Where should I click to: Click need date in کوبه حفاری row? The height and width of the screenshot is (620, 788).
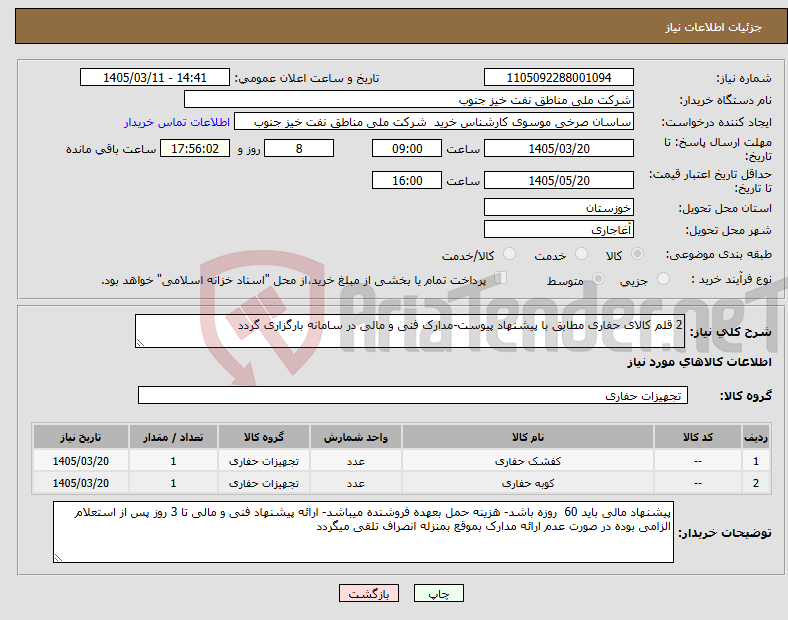click(81, 483)
